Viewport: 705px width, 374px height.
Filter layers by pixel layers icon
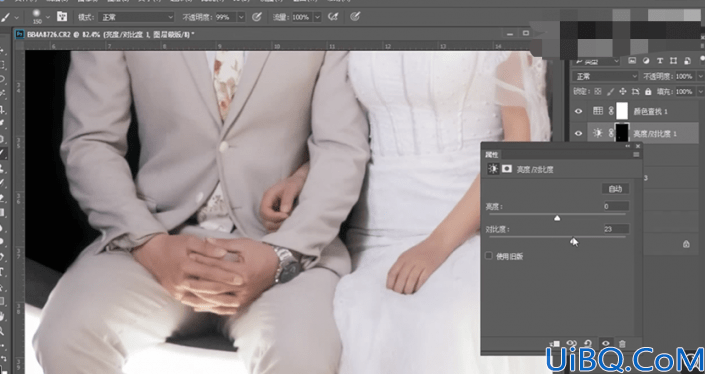[x=632, y=61]
